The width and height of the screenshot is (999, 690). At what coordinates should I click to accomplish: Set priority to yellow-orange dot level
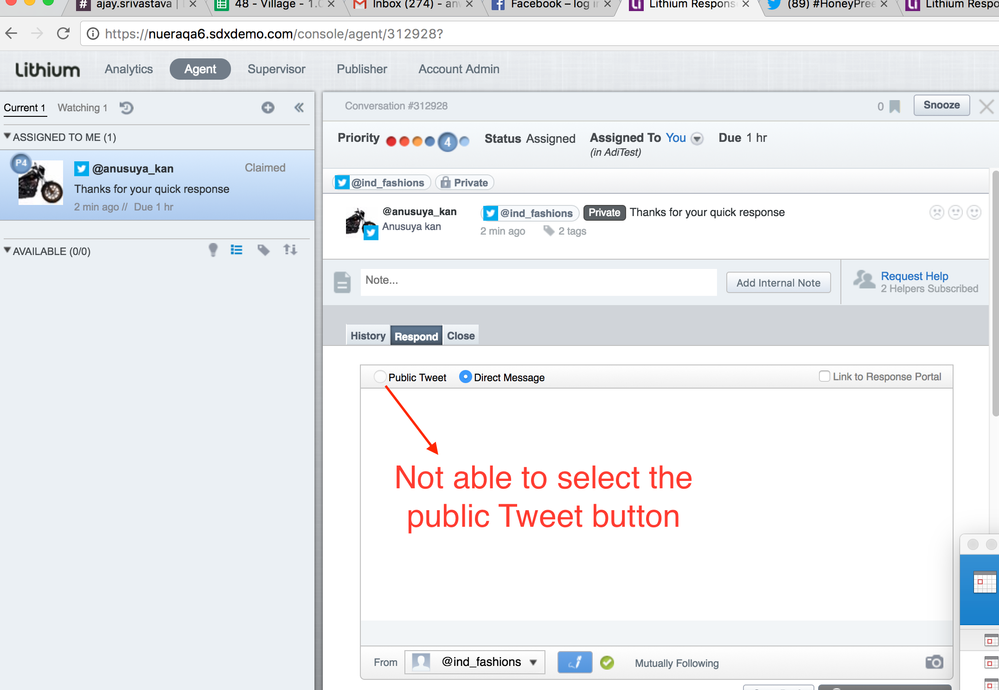(x=417, y=141)
